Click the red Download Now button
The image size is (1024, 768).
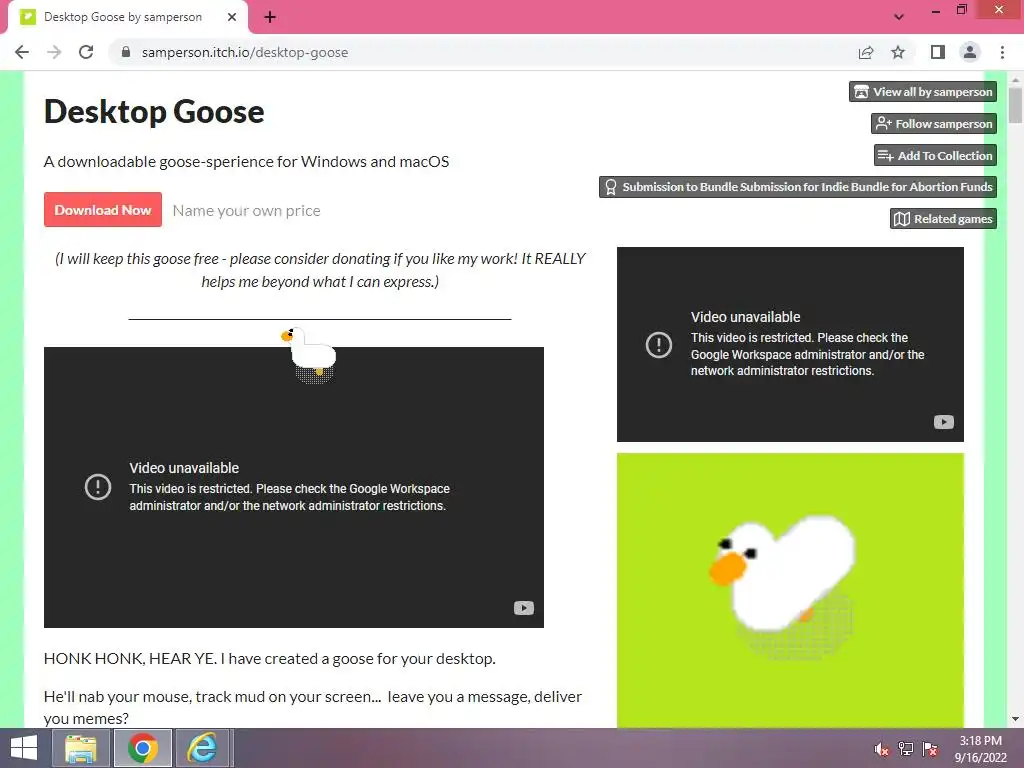(103, 210)
